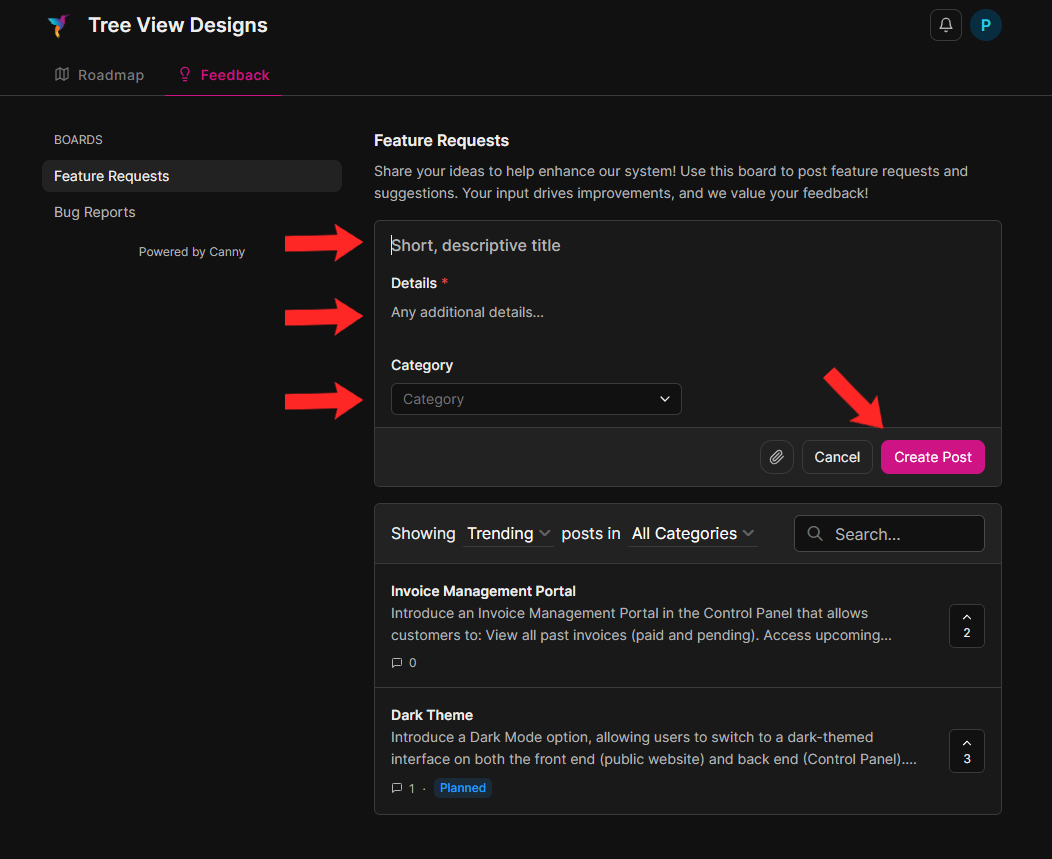Select the Bug Reports board
Viewport: 1052px width, 859px height.
coord(94,212)
